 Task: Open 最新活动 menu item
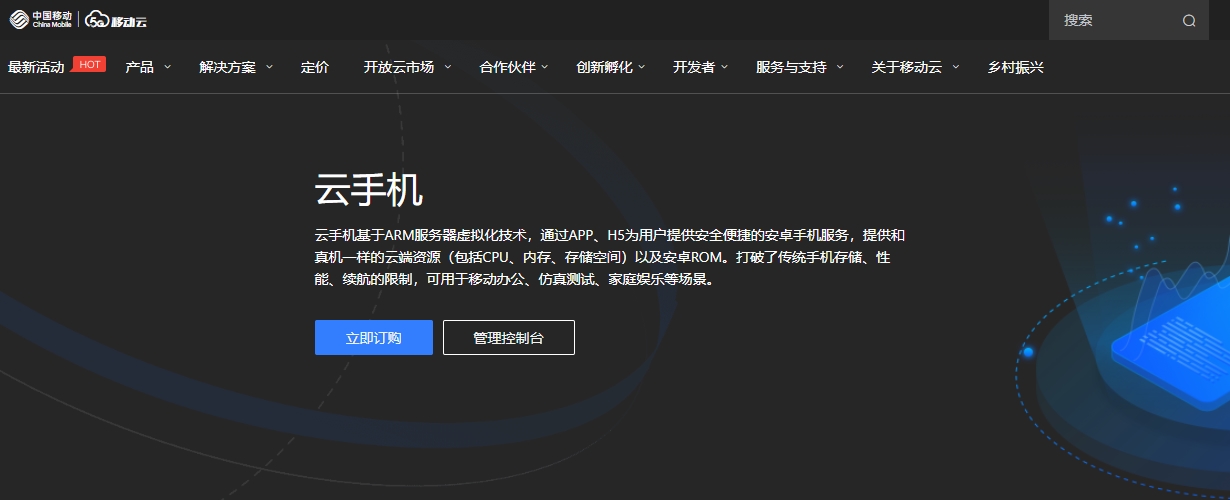[x=36, y=67]
